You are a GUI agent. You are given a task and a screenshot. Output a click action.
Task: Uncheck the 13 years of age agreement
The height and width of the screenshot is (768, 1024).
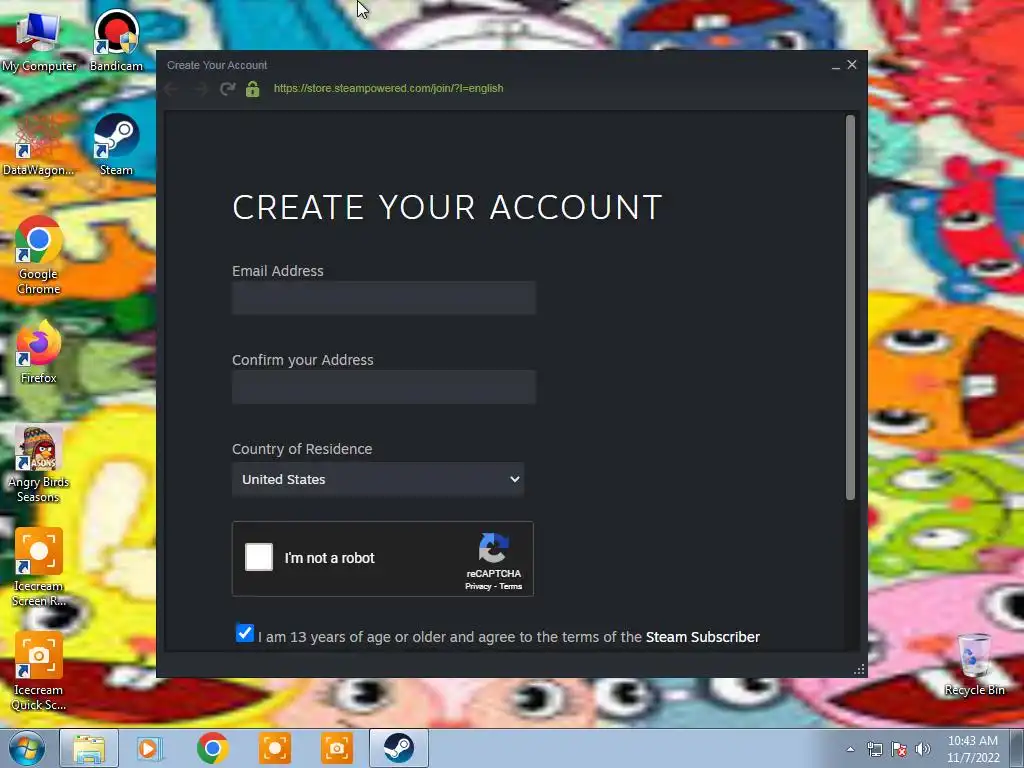[x=245, y=633]
